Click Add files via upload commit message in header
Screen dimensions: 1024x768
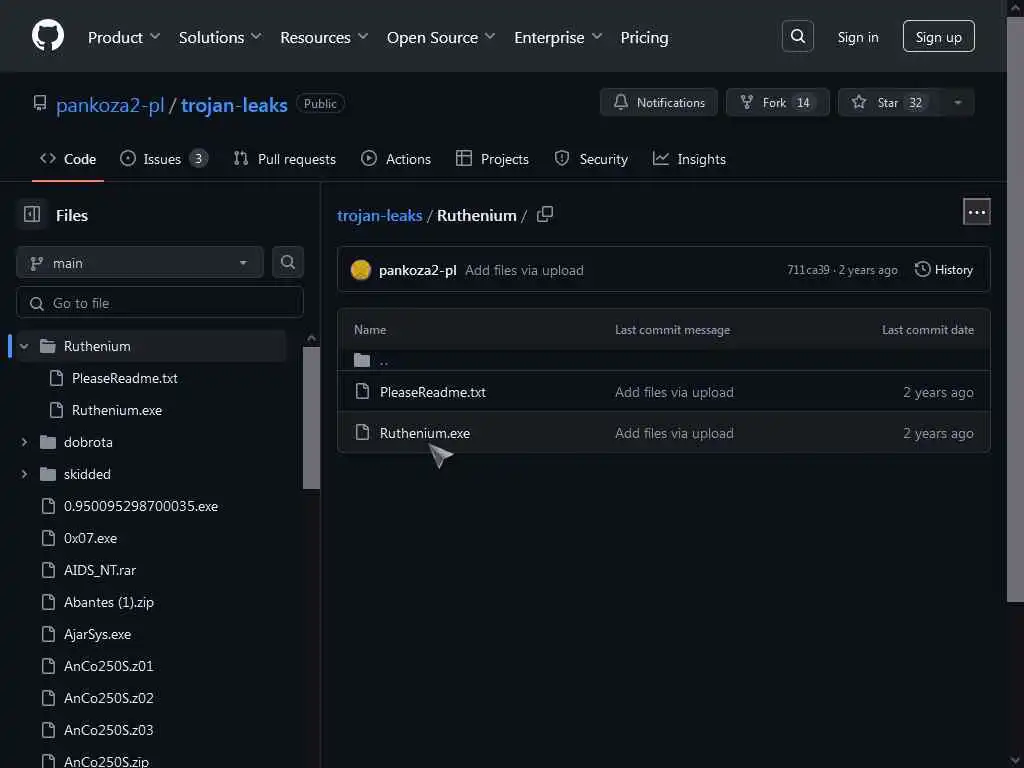point(524,270)
